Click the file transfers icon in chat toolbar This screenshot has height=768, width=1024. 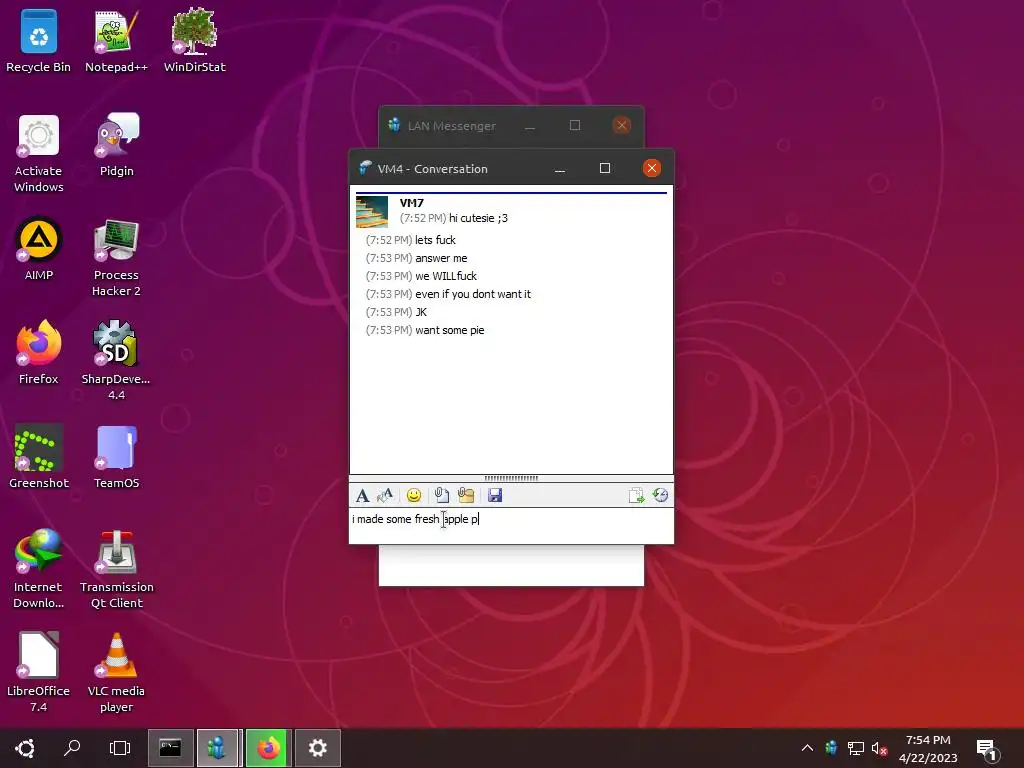coord(636,495)
